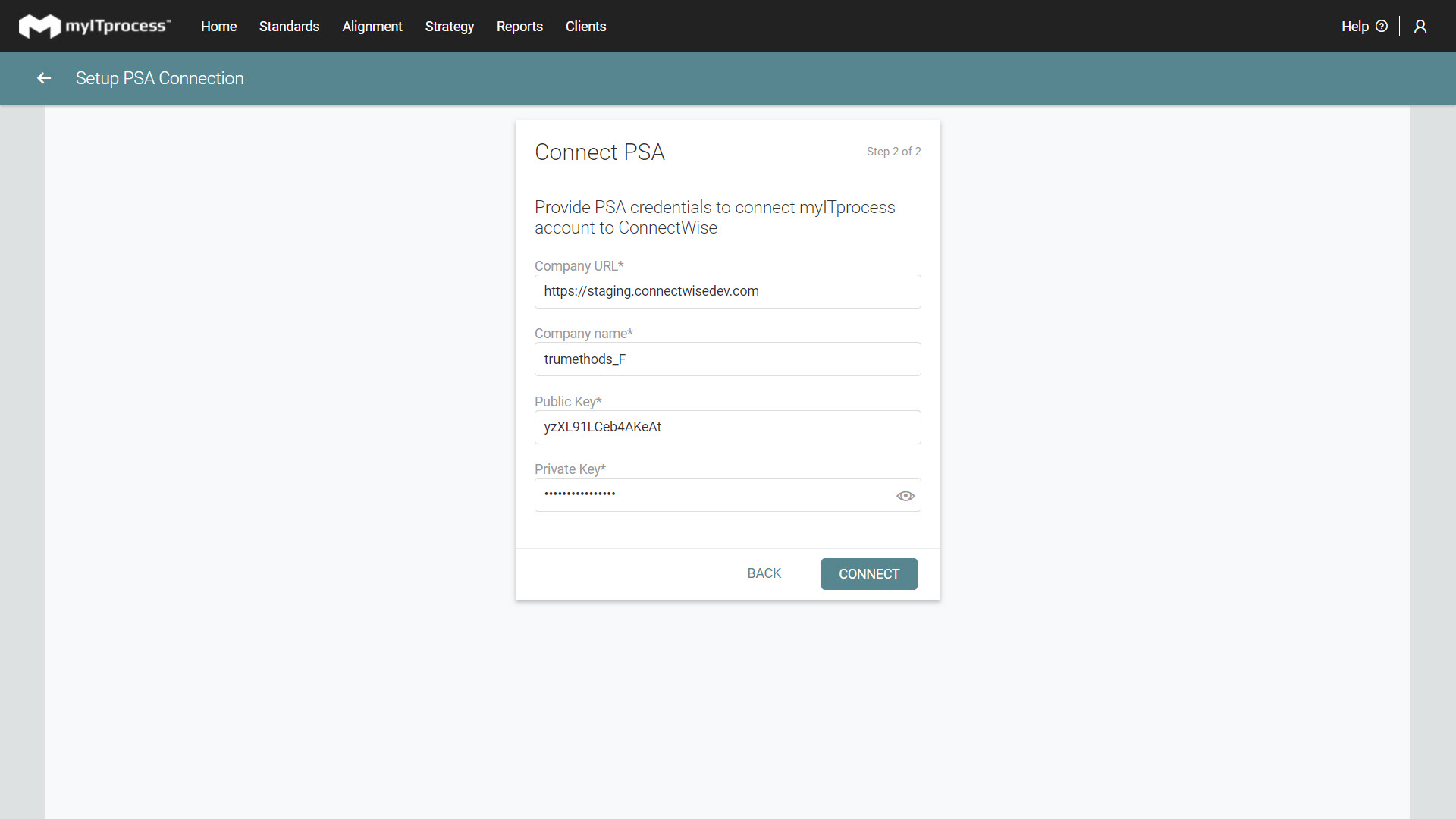Open the Clients menu

pos(585,27)
